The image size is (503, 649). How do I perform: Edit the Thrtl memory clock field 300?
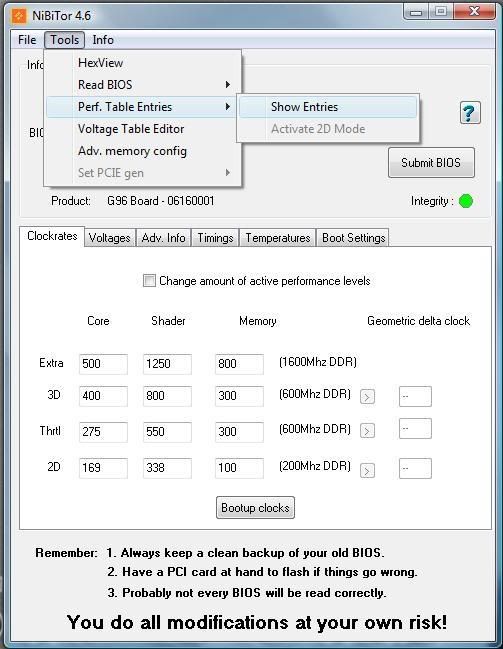tap(239, 432)
